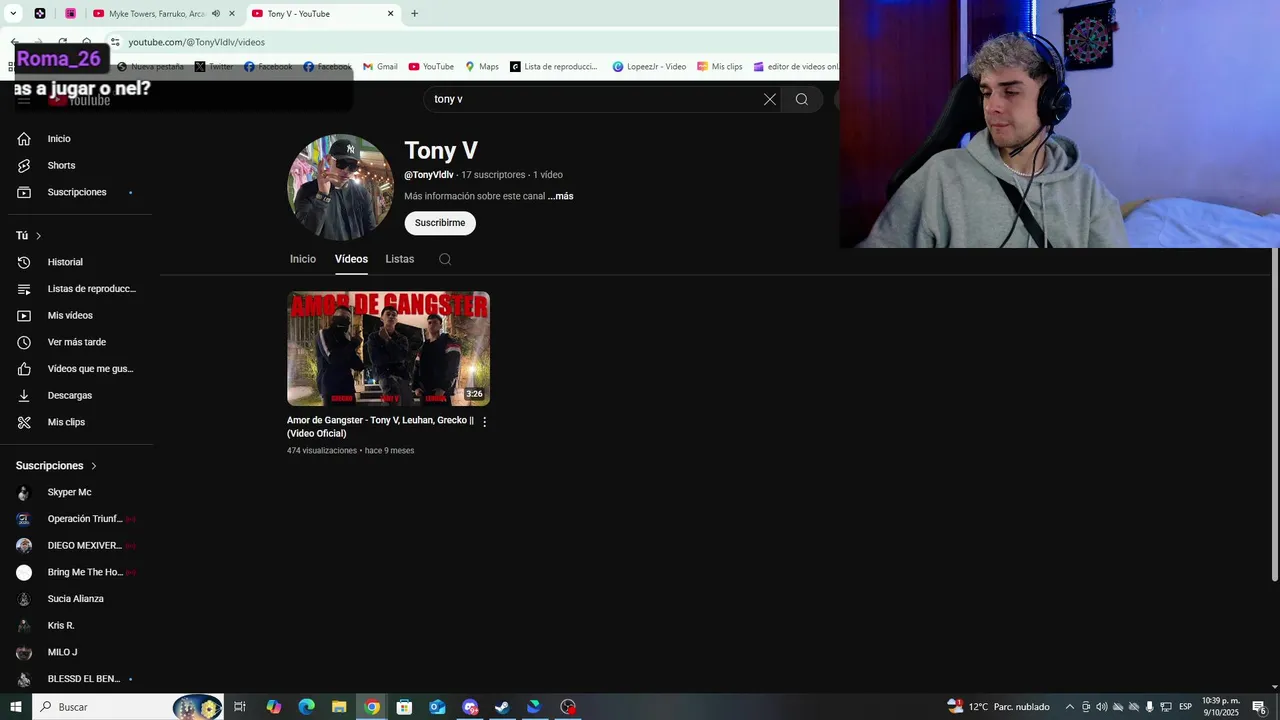Image resolution: width=1280 pixels, height=720 pixels.
Task: Select the channel Vídeos tab
Action: (x=351, y=259)
